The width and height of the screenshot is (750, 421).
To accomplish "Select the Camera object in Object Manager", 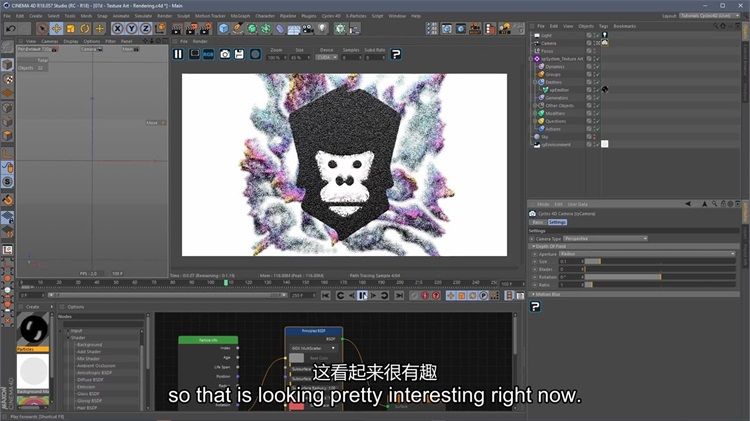I will [549, 43].
